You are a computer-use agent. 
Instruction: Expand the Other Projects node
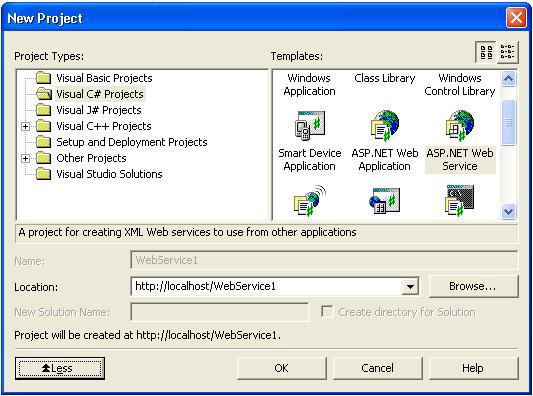(x=25, y=158)
